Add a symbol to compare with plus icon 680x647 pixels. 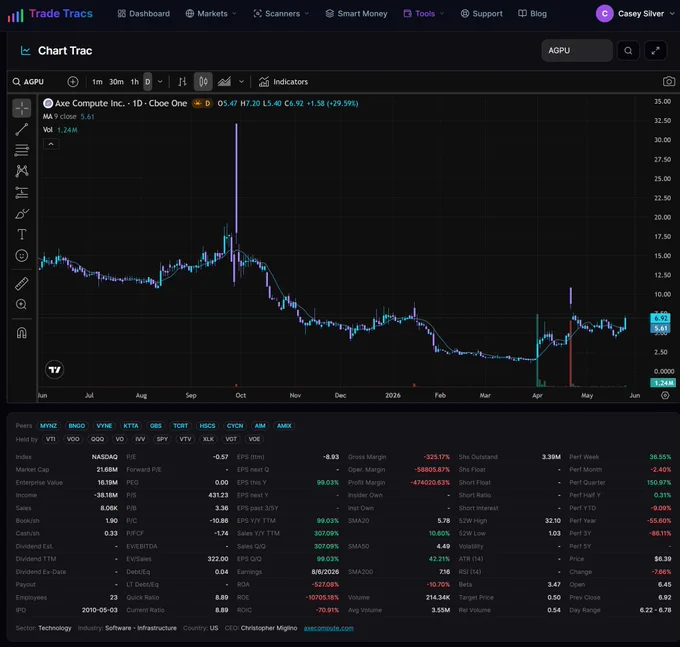[x=73, y=82]
